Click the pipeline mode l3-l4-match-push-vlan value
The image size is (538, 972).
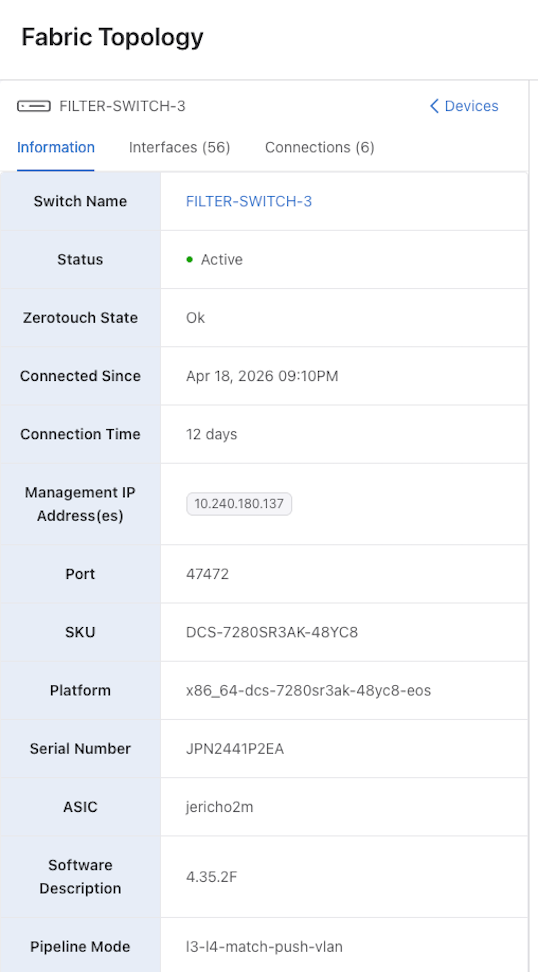click(x=264, y=947)
